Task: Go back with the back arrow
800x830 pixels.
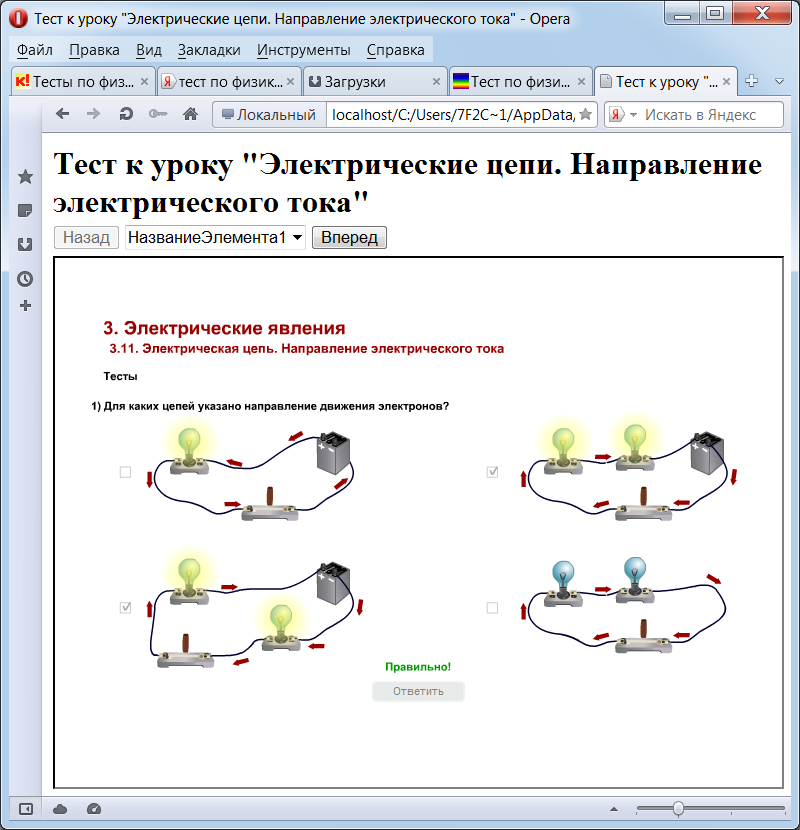Action: pyautogui.click(x=62, y=114)
